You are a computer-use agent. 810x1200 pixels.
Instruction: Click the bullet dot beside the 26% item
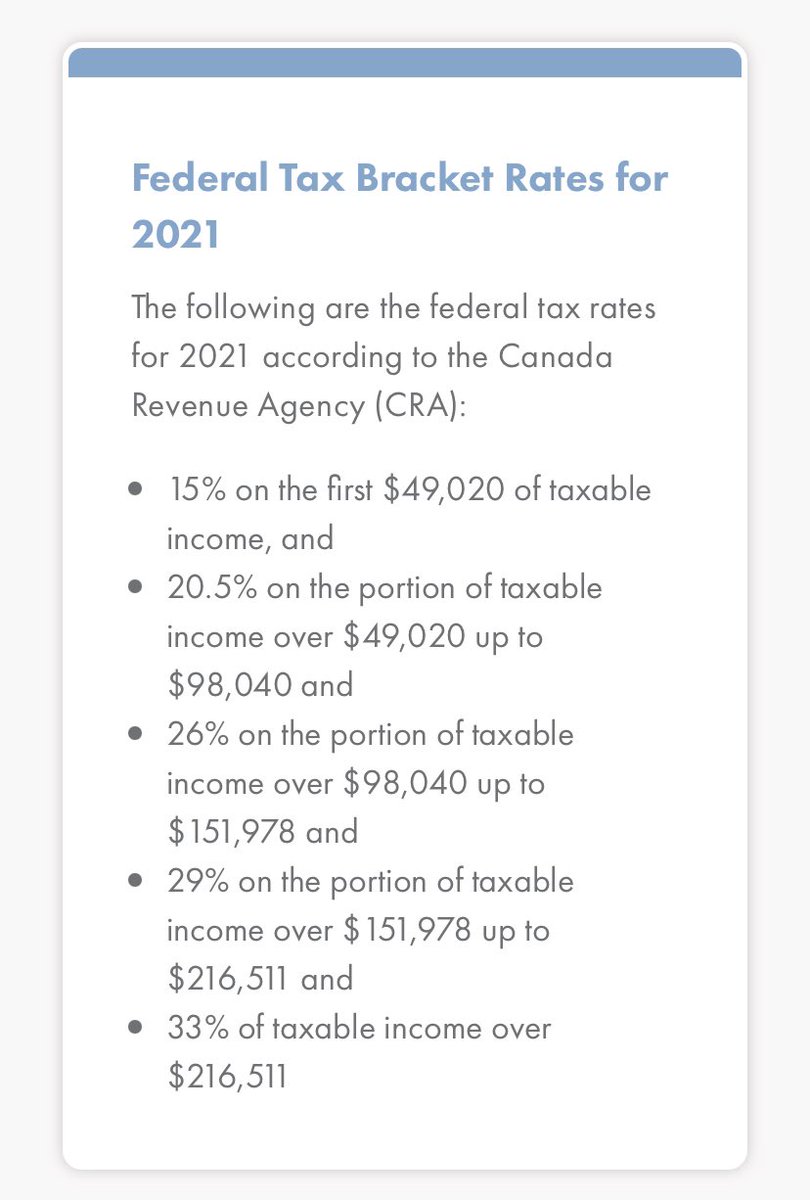pyautogui.click(x=136, y=735)
